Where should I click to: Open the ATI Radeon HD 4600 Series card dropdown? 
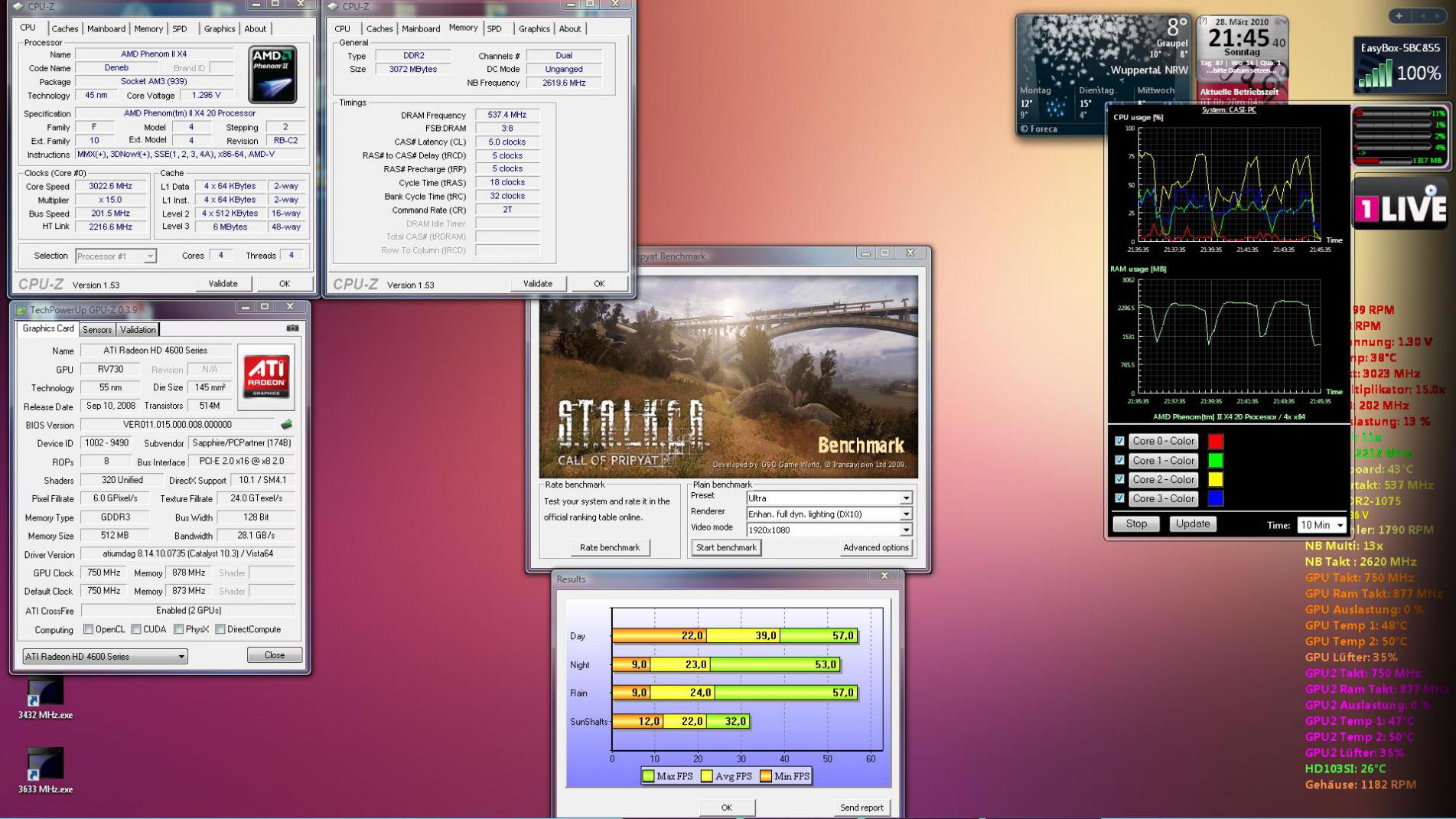click(105, 656)
